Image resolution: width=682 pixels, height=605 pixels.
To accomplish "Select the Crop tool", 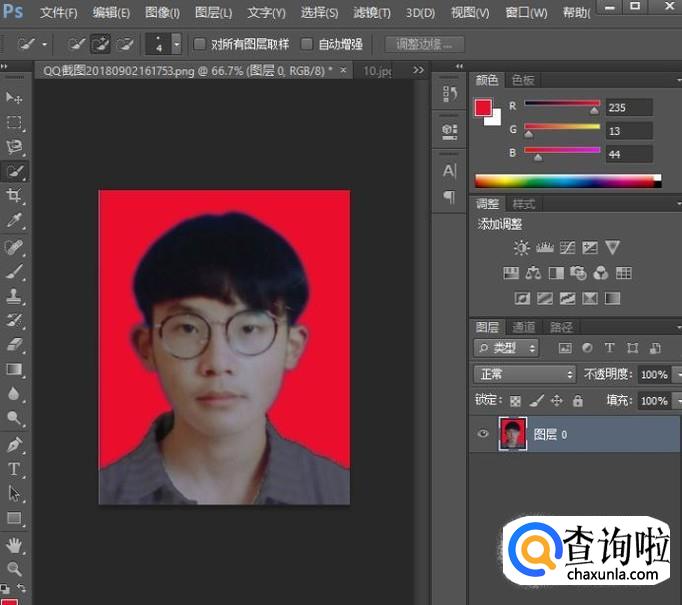I will tap(14, 196).
